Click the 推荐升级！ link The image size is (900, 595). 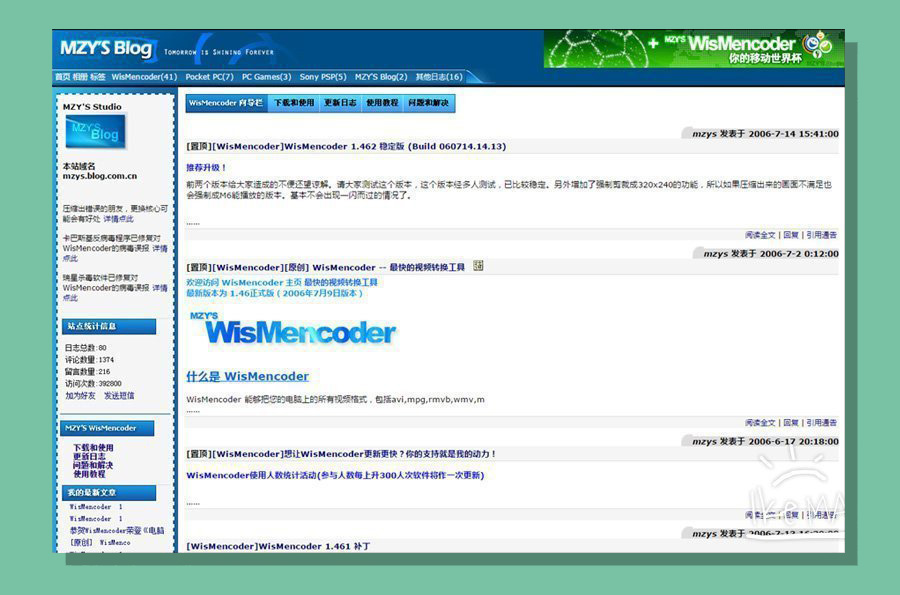[x=206, y=168]
